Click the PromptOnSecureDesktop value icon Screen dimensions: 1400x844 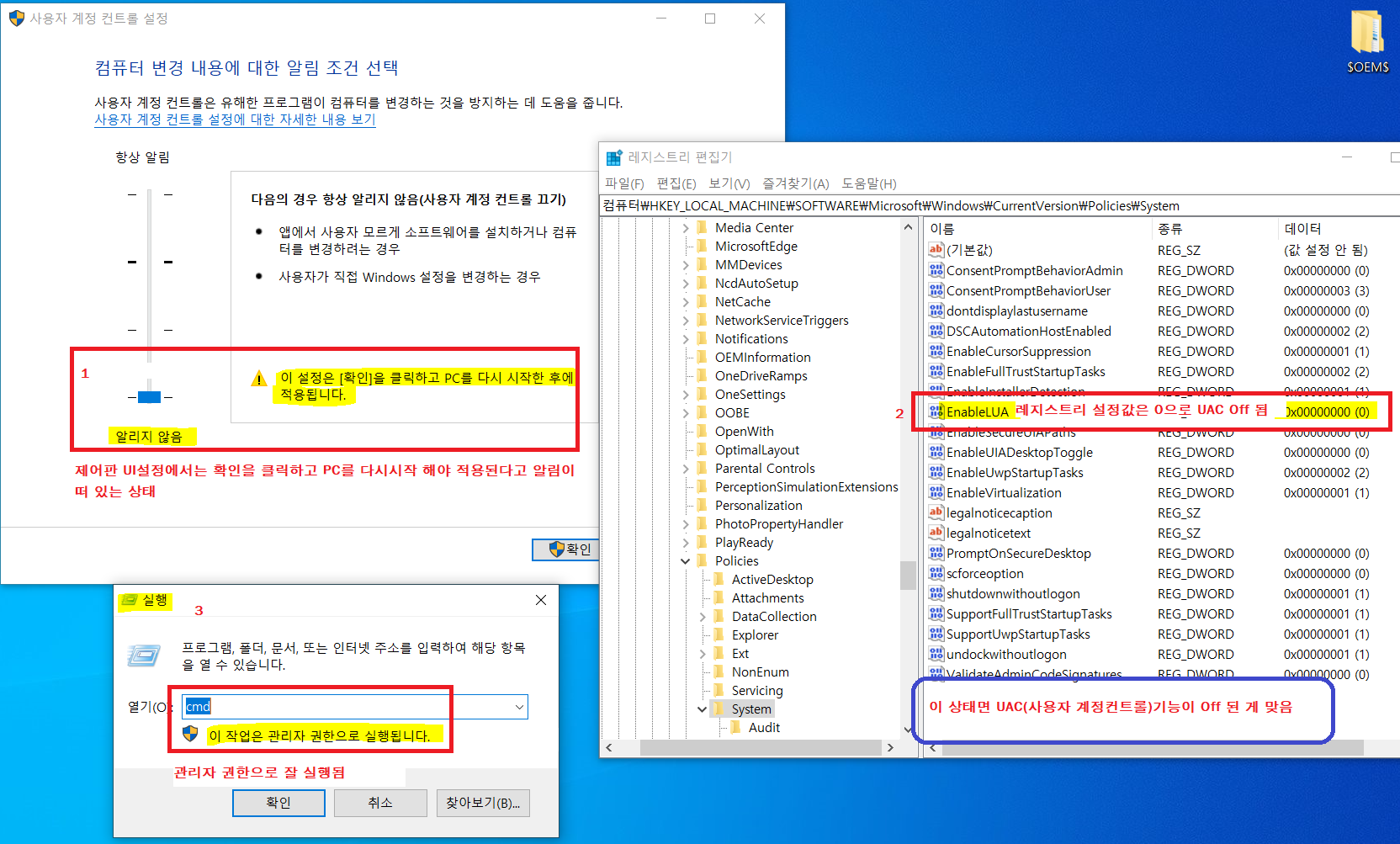tap(936, 553)
